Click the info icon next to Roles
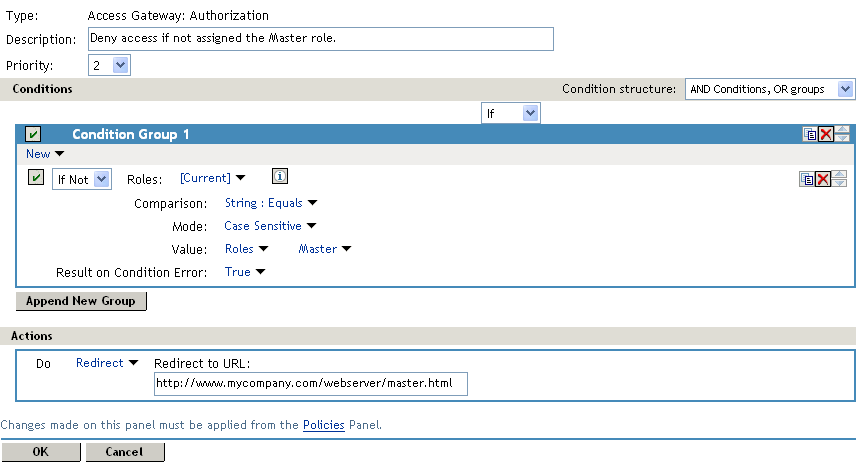The width and height of the screenshot is (860, 462). click(280, 177)
